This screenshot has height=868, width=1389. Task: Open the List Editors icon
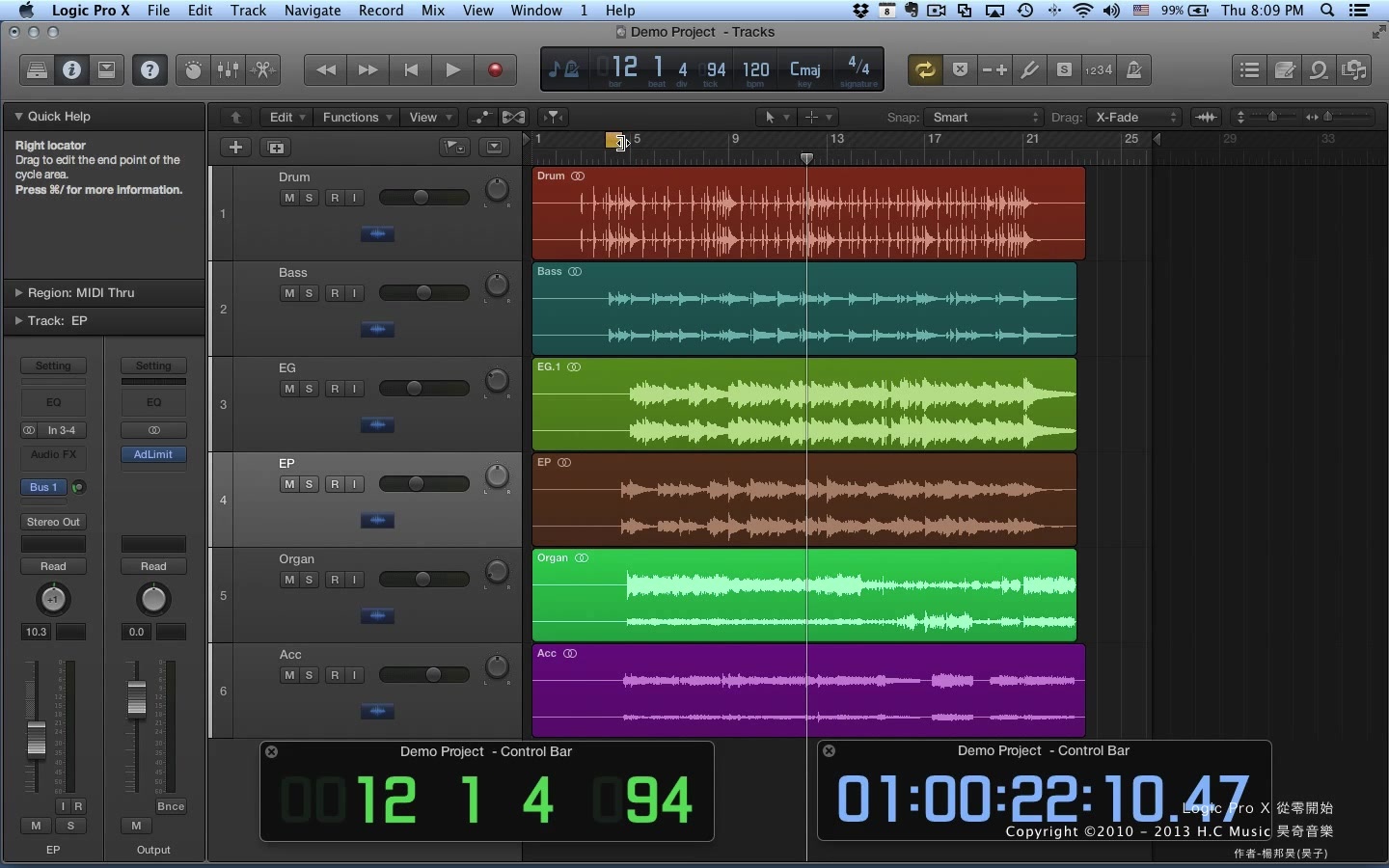[1250, 69]
